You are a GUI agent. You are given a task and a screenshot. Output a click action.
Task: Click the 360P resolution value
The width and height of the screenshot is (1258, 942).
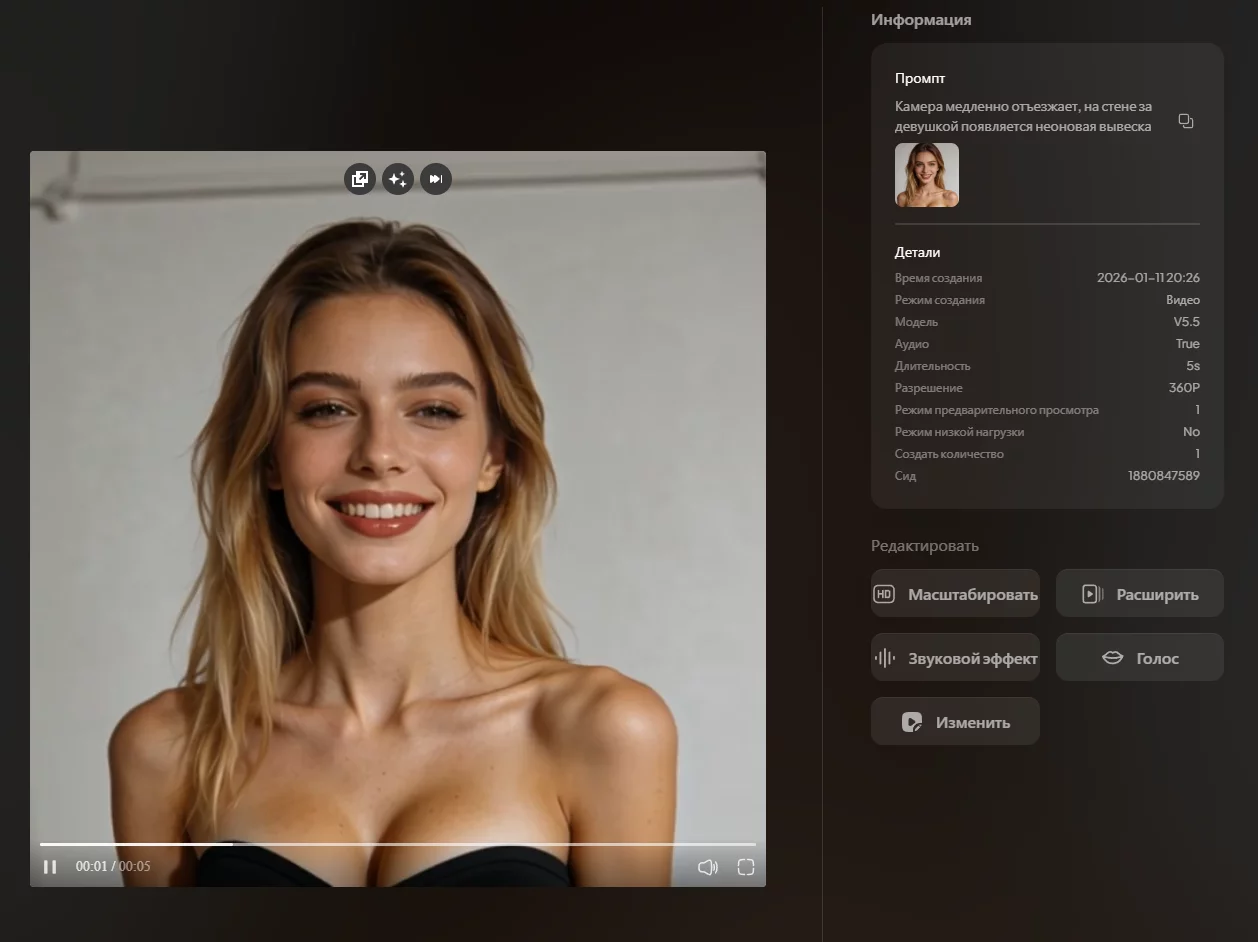tap(1183, 388)
